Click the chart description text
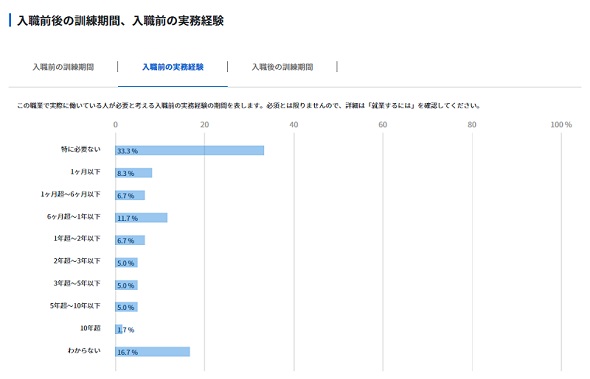This screenshot has width=590, height=379. pos(249,106)
